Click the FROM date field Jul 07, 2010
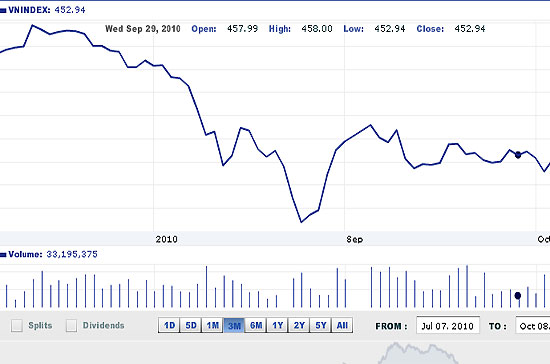 448,326
